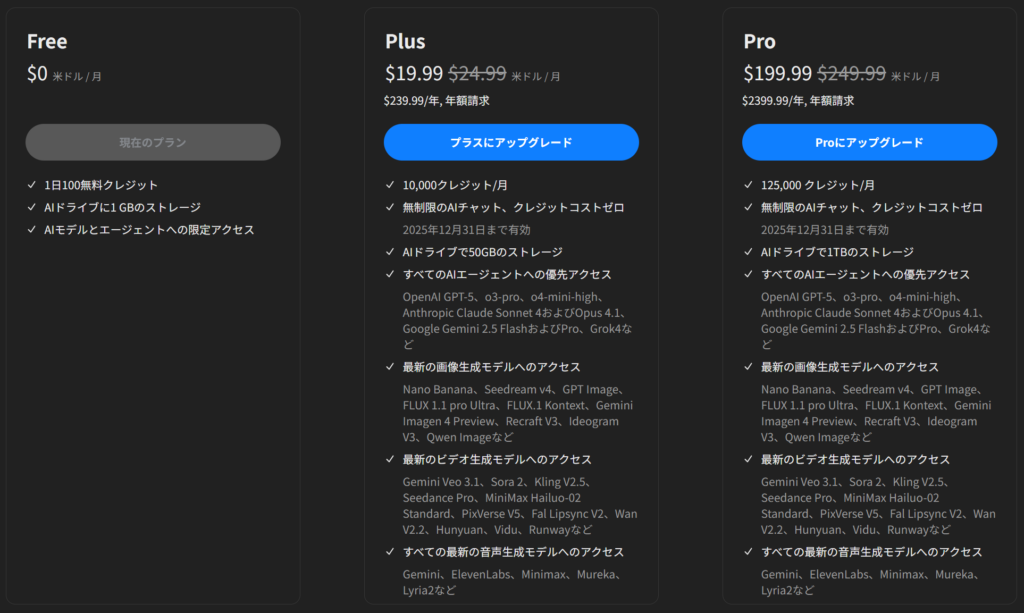This screenshot has height=613, width=1024.
Task: Click Free plan's AIモデルとエージェント checkmark
Action: coord(33,230)
